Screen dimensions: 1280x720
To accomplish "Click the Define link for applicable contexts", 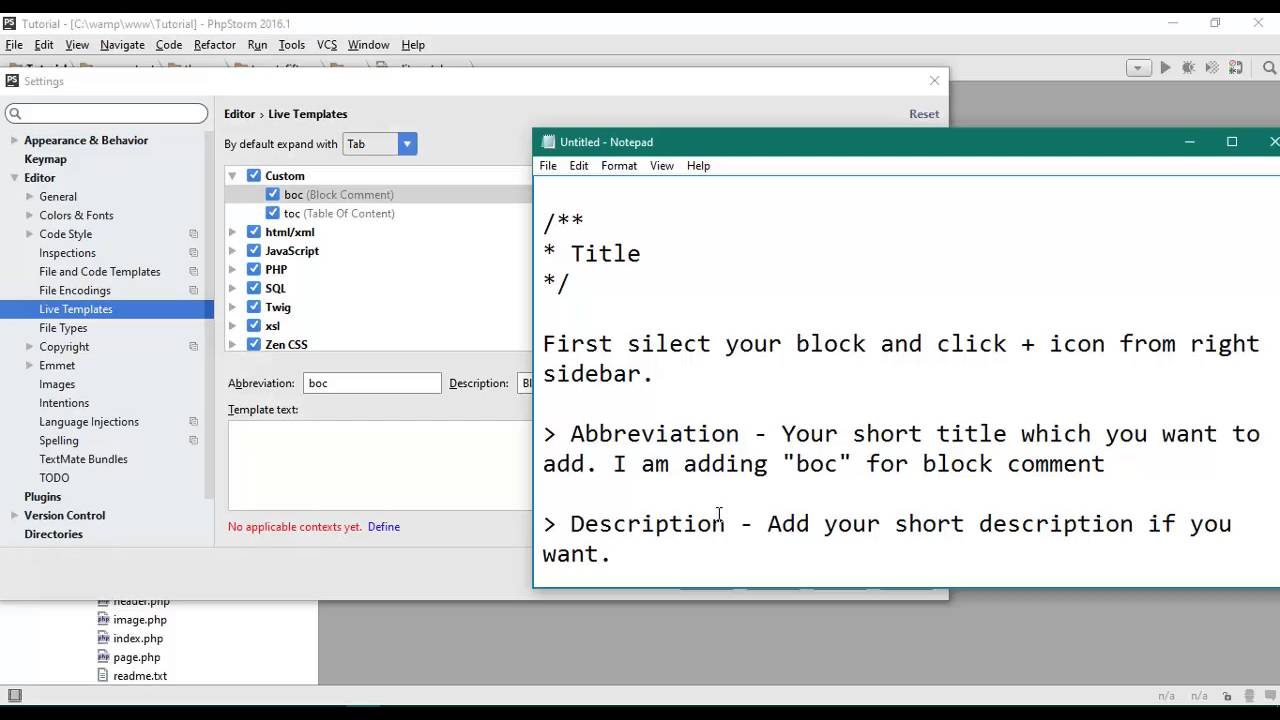I will point(384,527).
